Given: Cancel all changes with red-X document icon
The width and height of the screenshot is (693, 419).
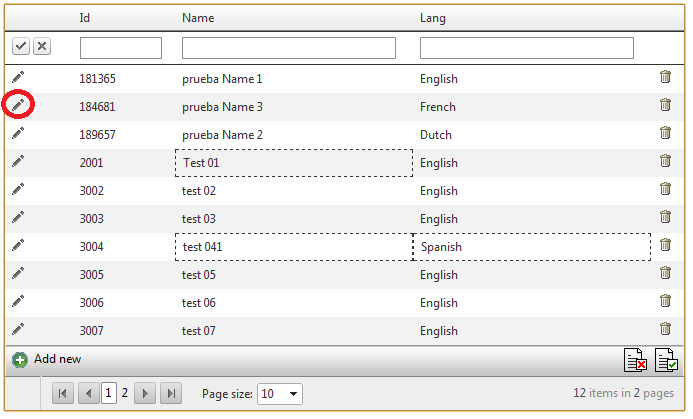Looking at the screenshot, I should pyautogui.click(x=635, y=360).
